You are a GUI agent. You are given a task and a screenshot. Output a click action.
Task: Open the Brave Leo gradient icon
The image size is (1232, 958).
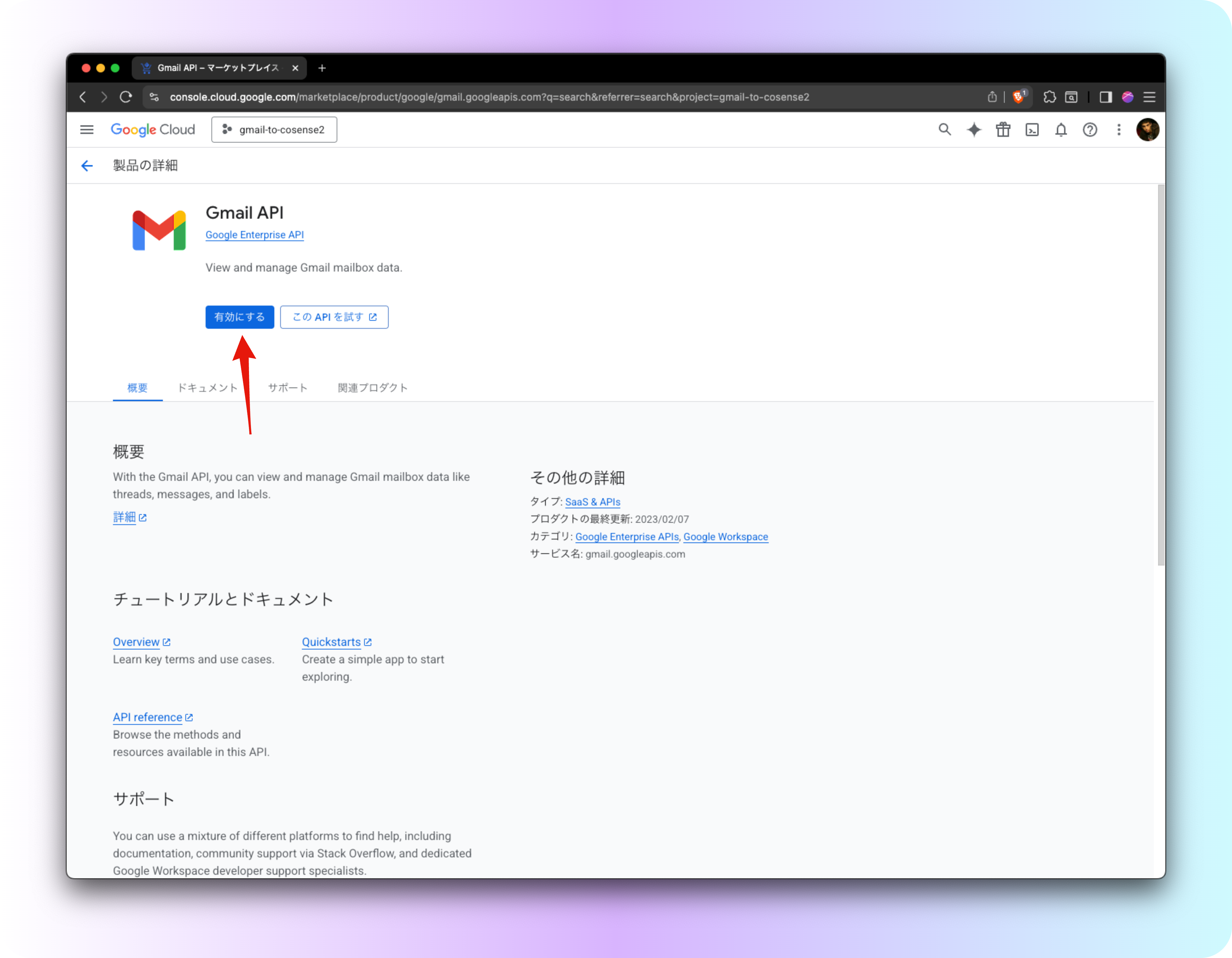[1128, 97]
